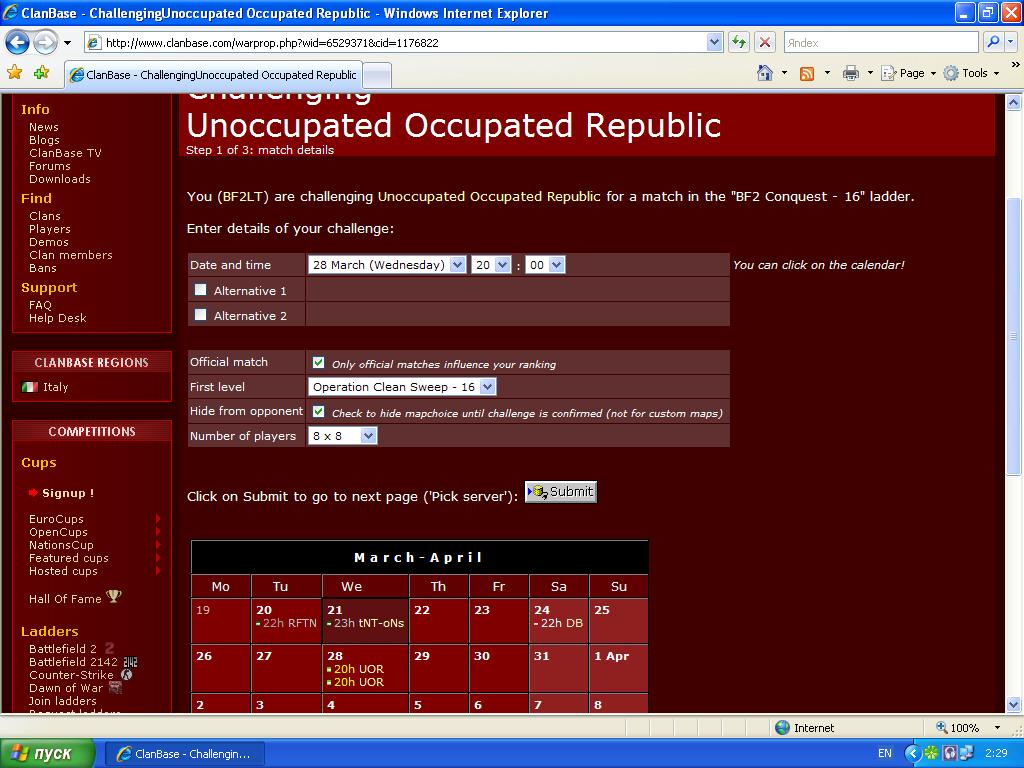Image resolution: width=1024 pixels, height=768 pixels.
Task: Uncheck the Hide from opponent checkbox
Action: tap(318, 411)
